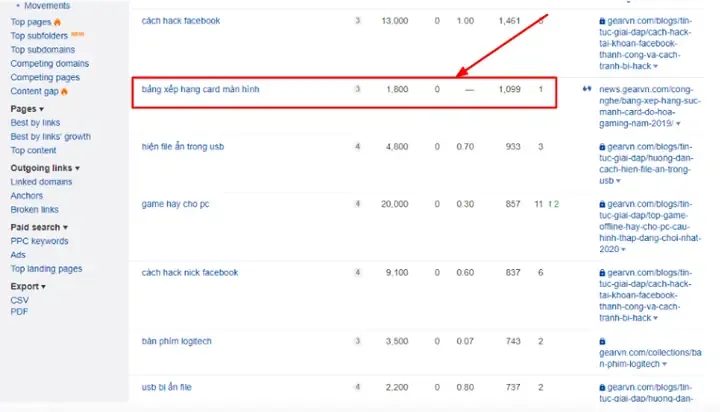The height and width of the screenshot is (412, 720).
Task: Collapse the Paid search section
Action: pos(65,227)
